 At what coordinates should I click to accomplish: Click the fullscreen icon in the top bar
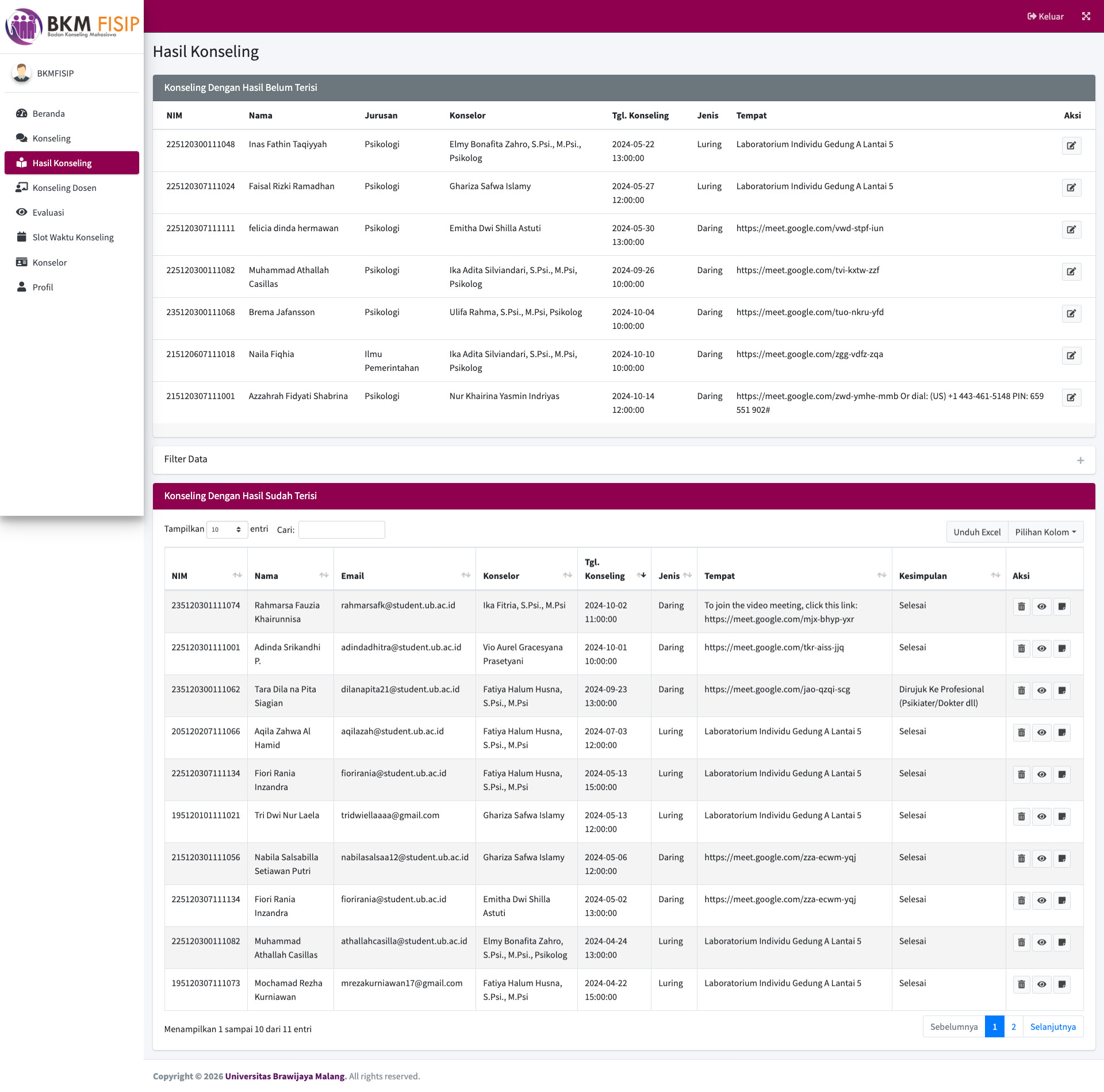pos(1086,16)
